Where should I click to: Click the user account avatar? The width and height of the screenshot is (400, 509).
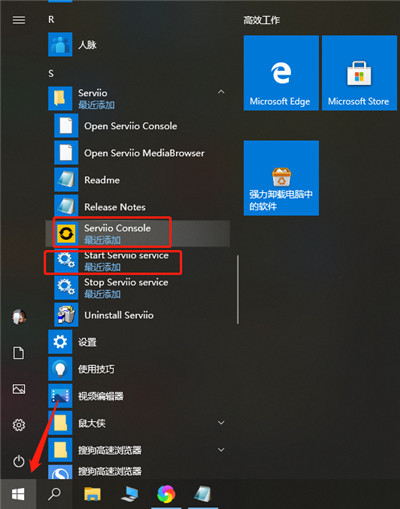(x=19, y=317)
